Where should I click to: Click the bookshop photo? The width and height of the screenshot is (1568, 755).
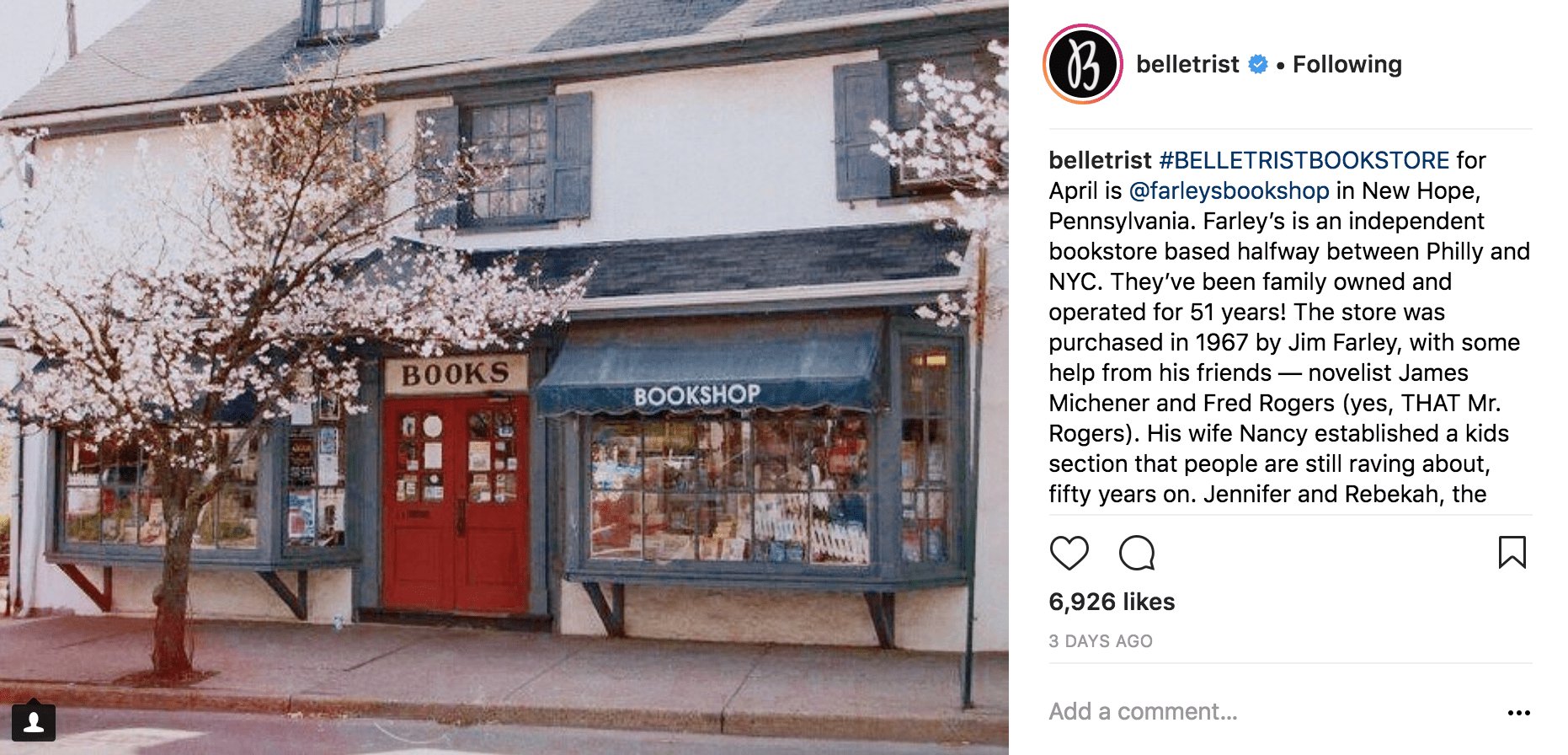(504, 377)
